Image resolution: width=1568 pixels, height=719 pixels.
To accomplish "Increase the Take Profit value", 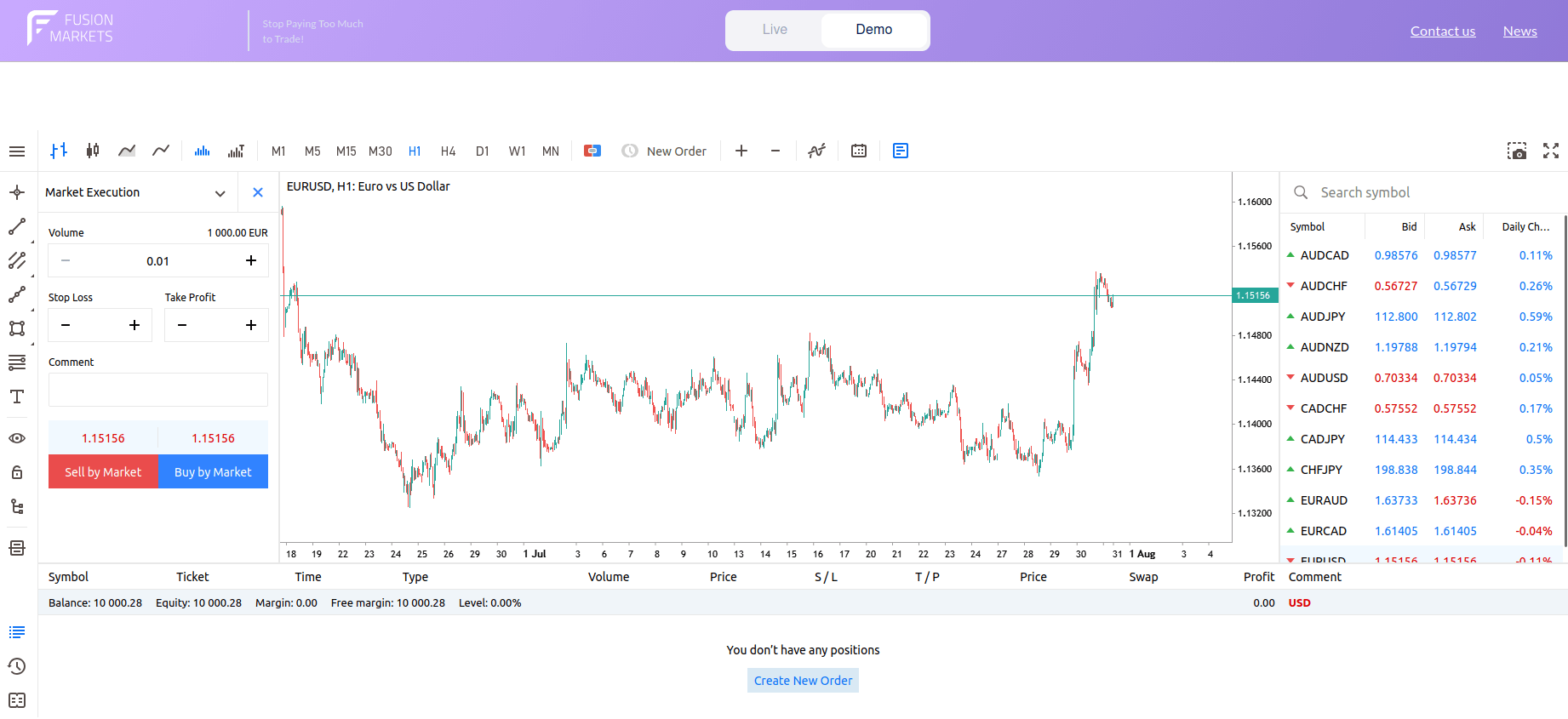I will point(251,325).
